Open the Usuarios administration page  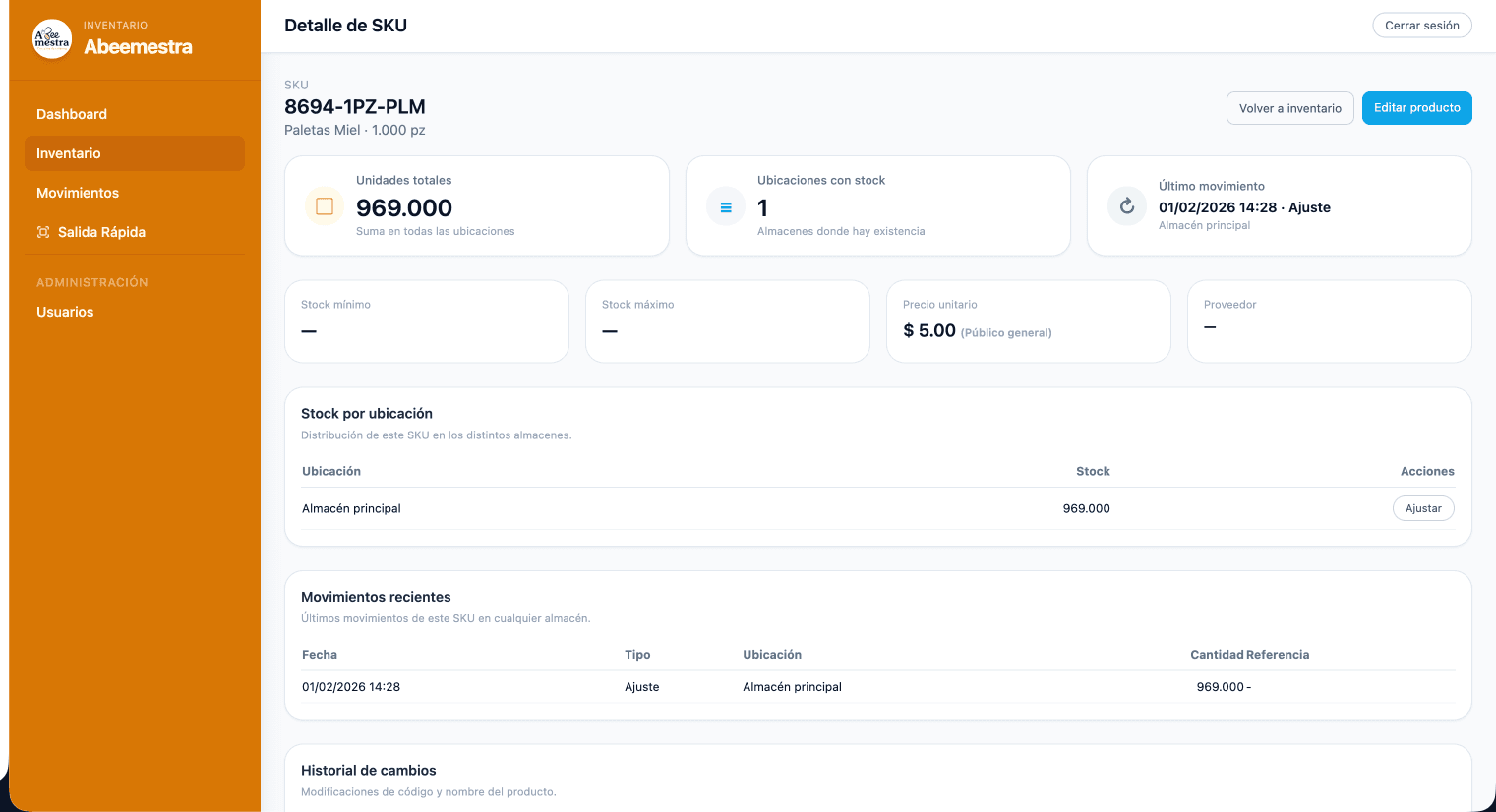tap(65, 312)
